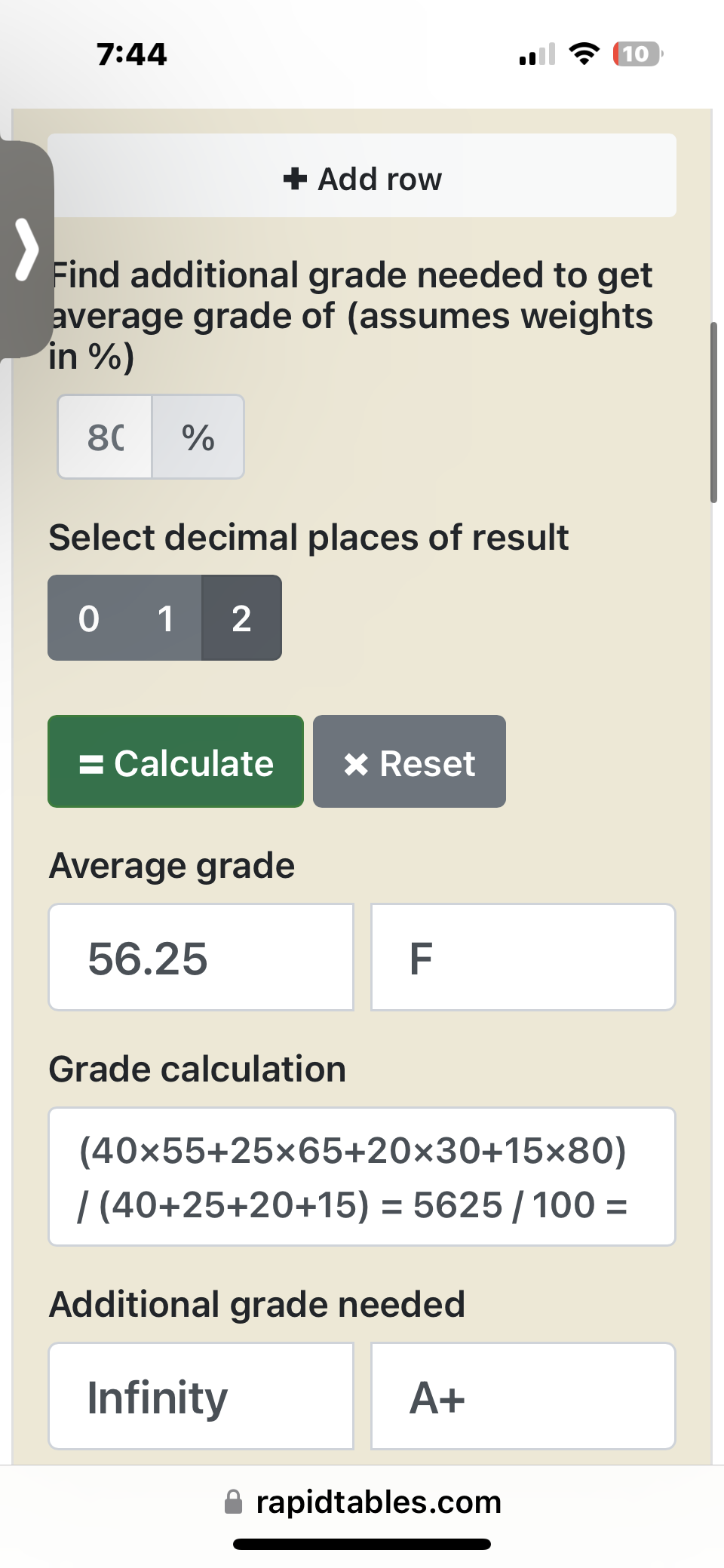
Task: Tap the battery indicator showing 10
Action: [x=638, y=54]
